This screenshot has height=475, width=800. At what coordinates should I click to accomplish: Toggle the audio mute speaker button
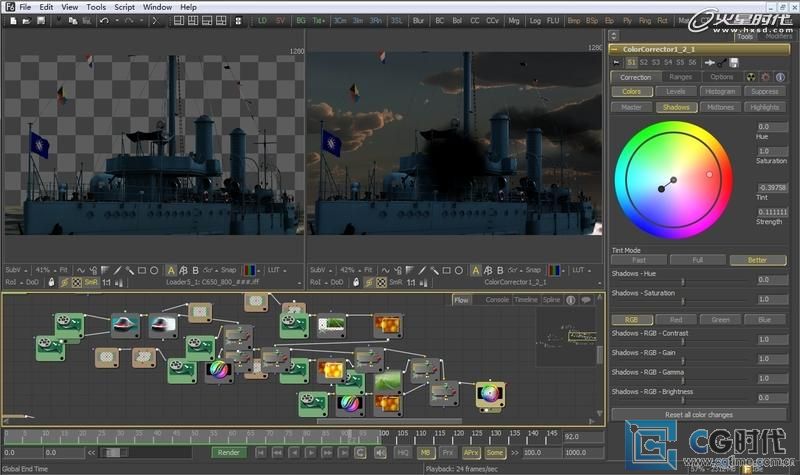pos(380,453)
